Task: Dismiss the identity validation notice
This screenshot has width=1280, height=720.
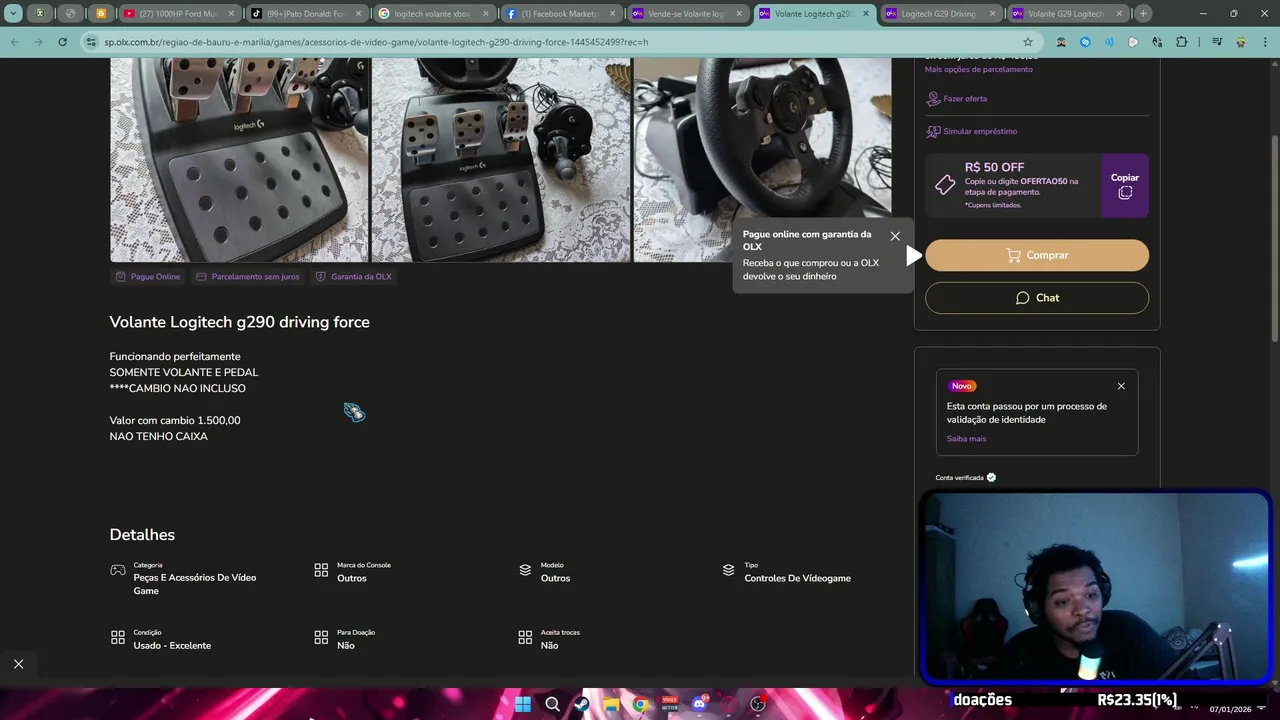Action: [1121, 386]
